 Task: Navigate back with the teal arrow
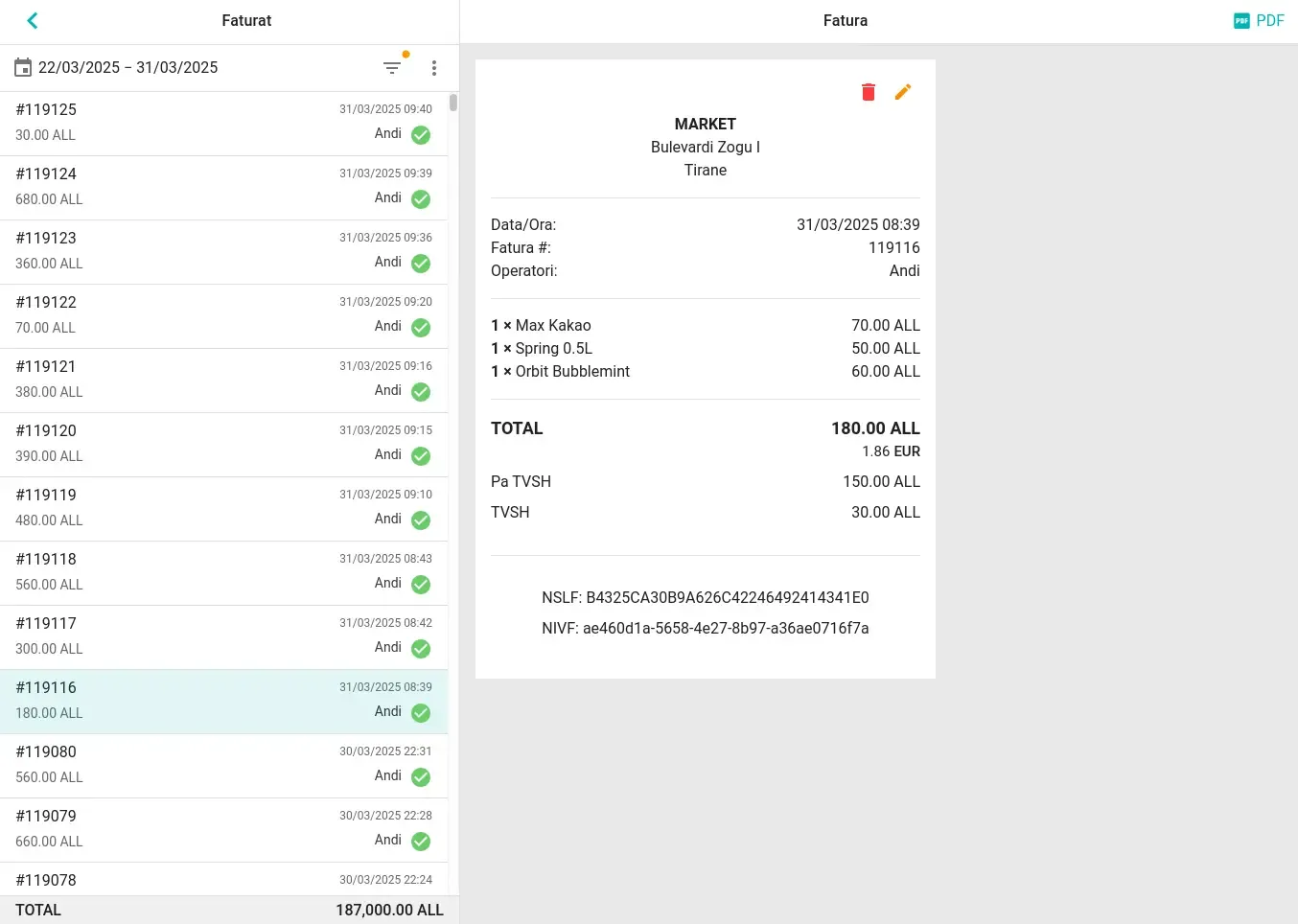[33, 20]
